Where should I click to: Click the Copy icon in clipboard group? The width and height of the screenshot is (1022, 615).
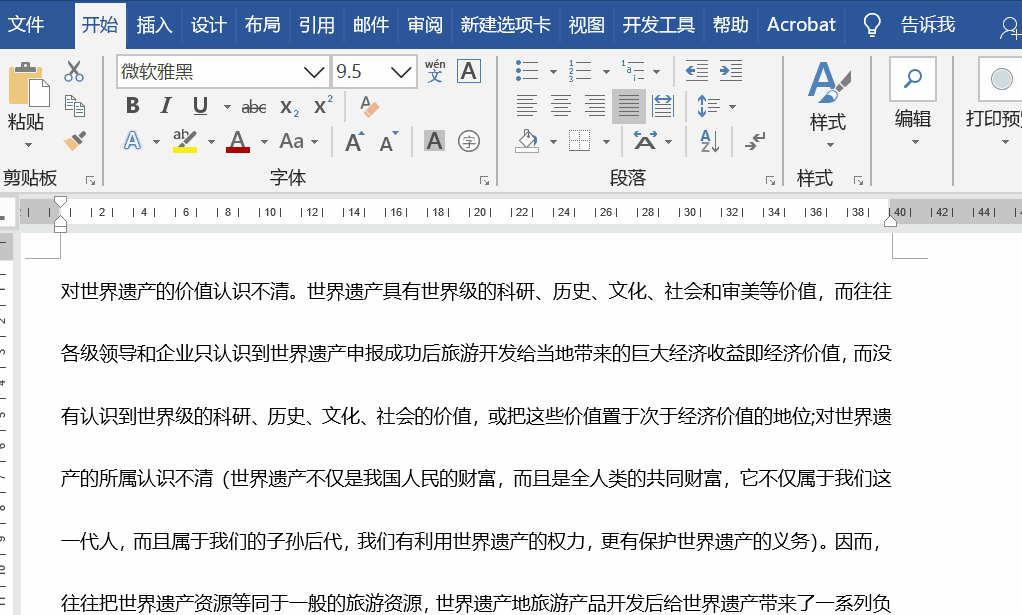(74, 106)
